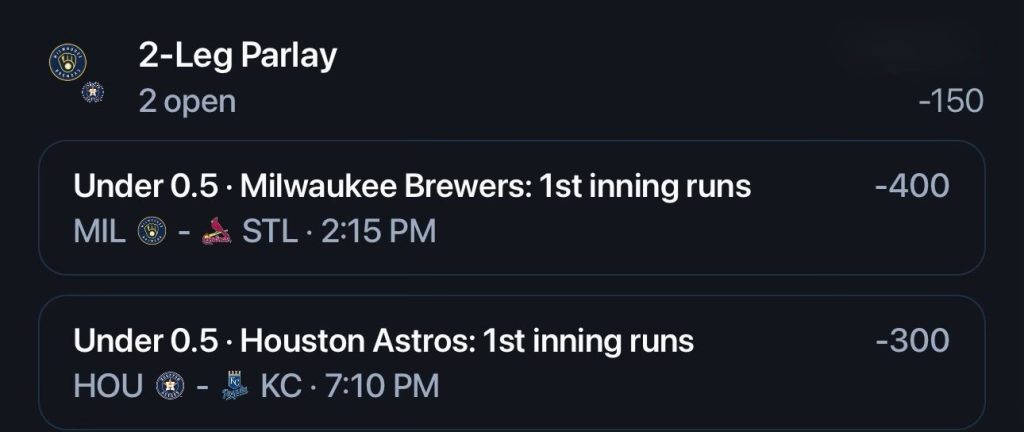Click the small Astros logo under Brewers logo

coord(93,92)
